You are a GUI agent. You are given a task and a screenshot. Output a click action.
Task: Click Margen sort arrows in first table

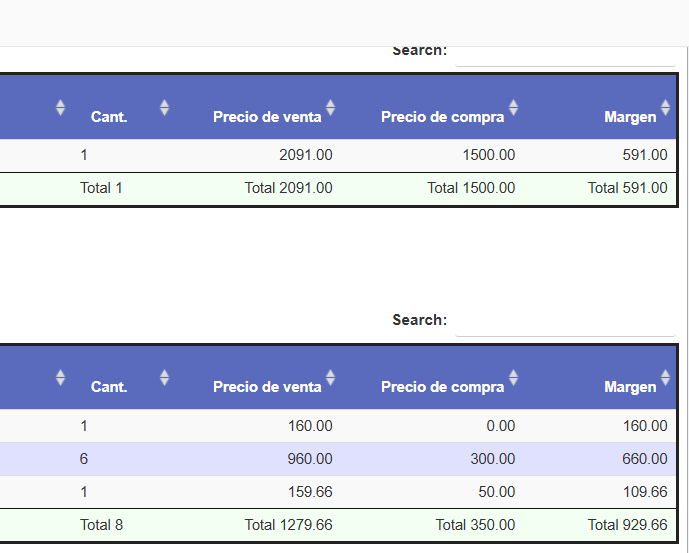[666, 107]
